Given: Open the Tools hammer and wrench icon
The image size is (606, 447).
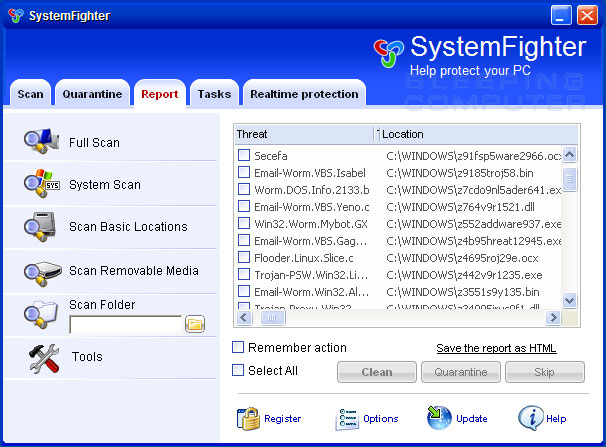Looking at the screenshot, I should [44, 359].
